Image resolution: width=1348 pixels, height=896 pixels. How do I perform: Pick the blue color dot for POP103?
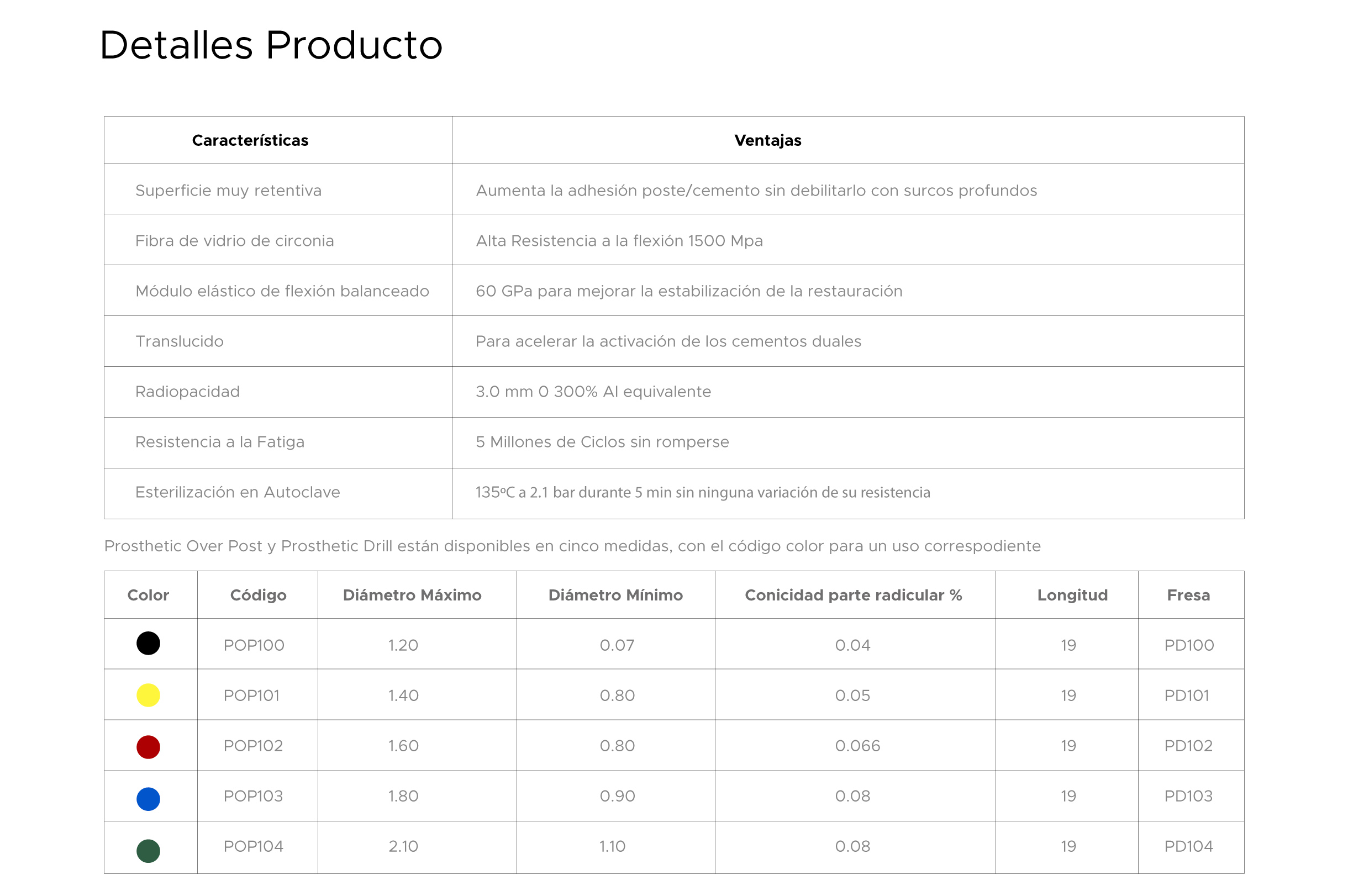[x=148, y=798]
